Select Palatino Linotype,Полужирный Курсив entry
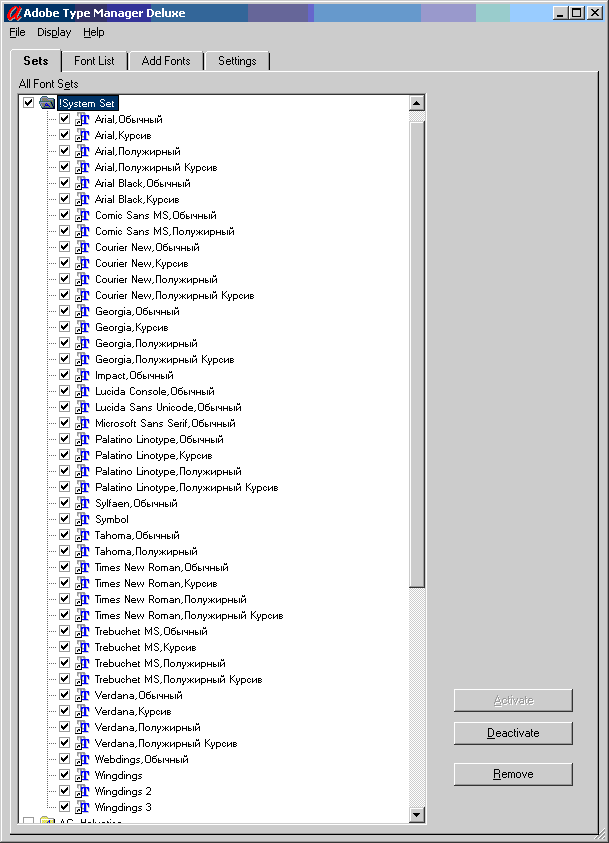The height and width of the screenshot is (843, 609). [187, 488]
